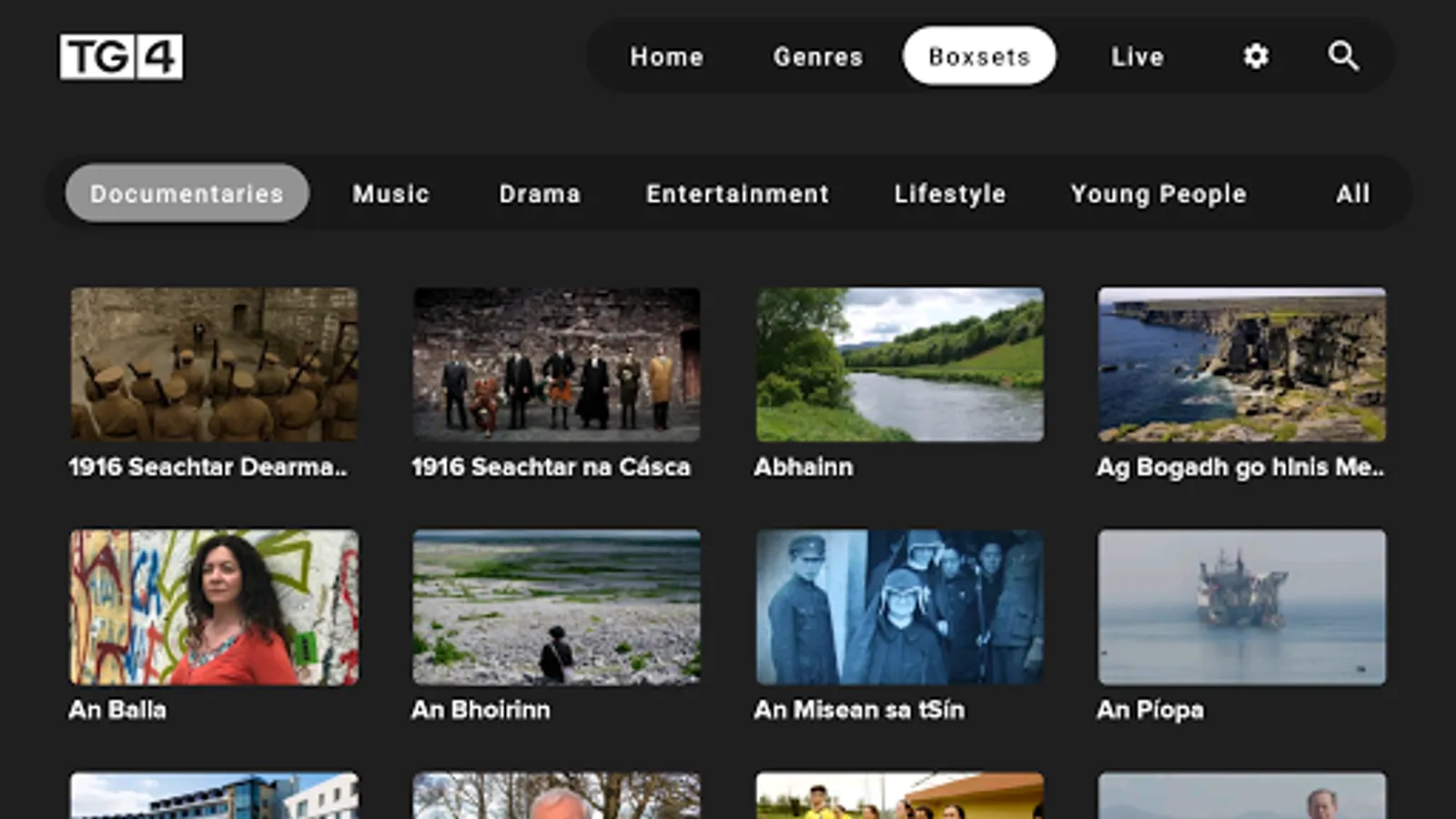Choose the Entertainment category
Image resolution: width=1456 pixels, height=819 pixels.
(x=738, y=194)
